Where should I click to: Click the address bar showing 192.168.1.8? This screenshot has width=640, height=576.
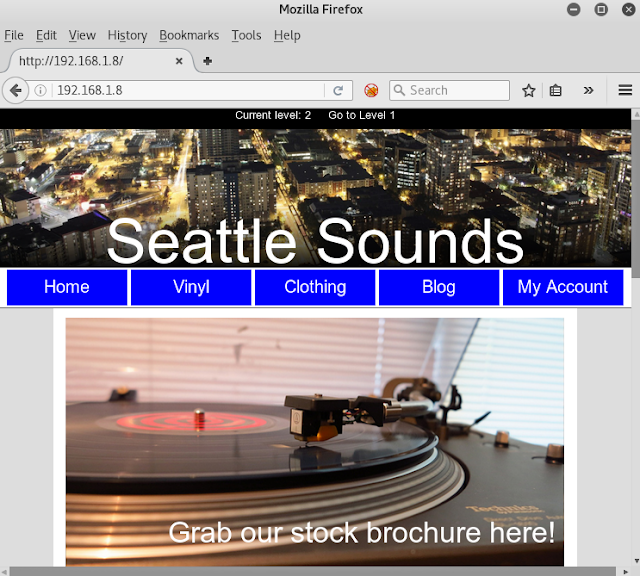pyautogui.click(x=190, y=90)
